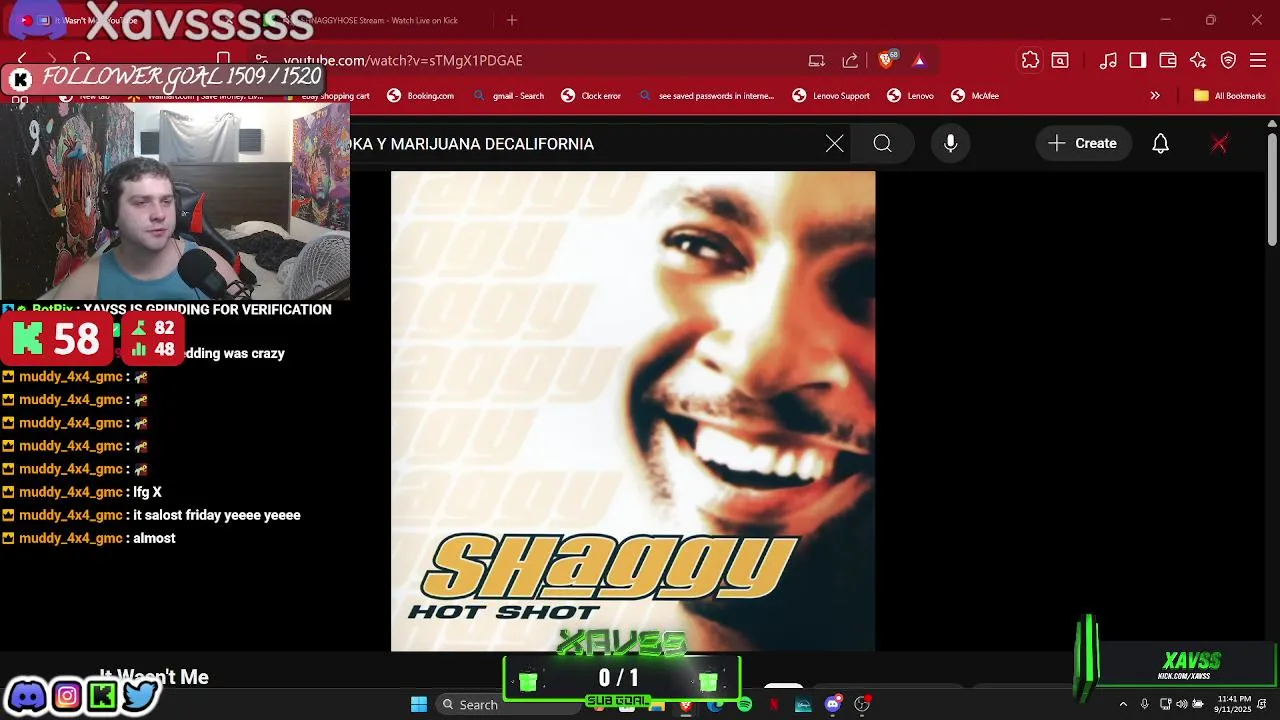The width and height of the screenshot is (1280, 720).
Task: Open the Leo AI sparkle icon
Action: [1198, 61]
